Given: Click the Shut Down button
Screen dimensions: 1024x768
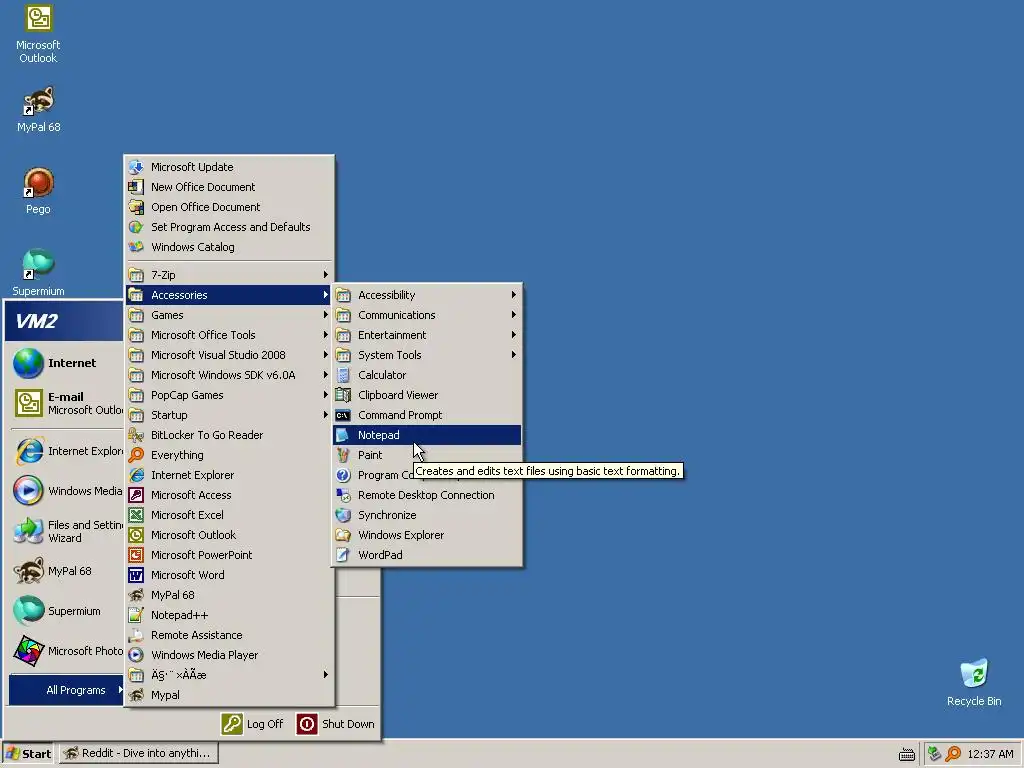Looking at the screenshot, I should point(336,724).
